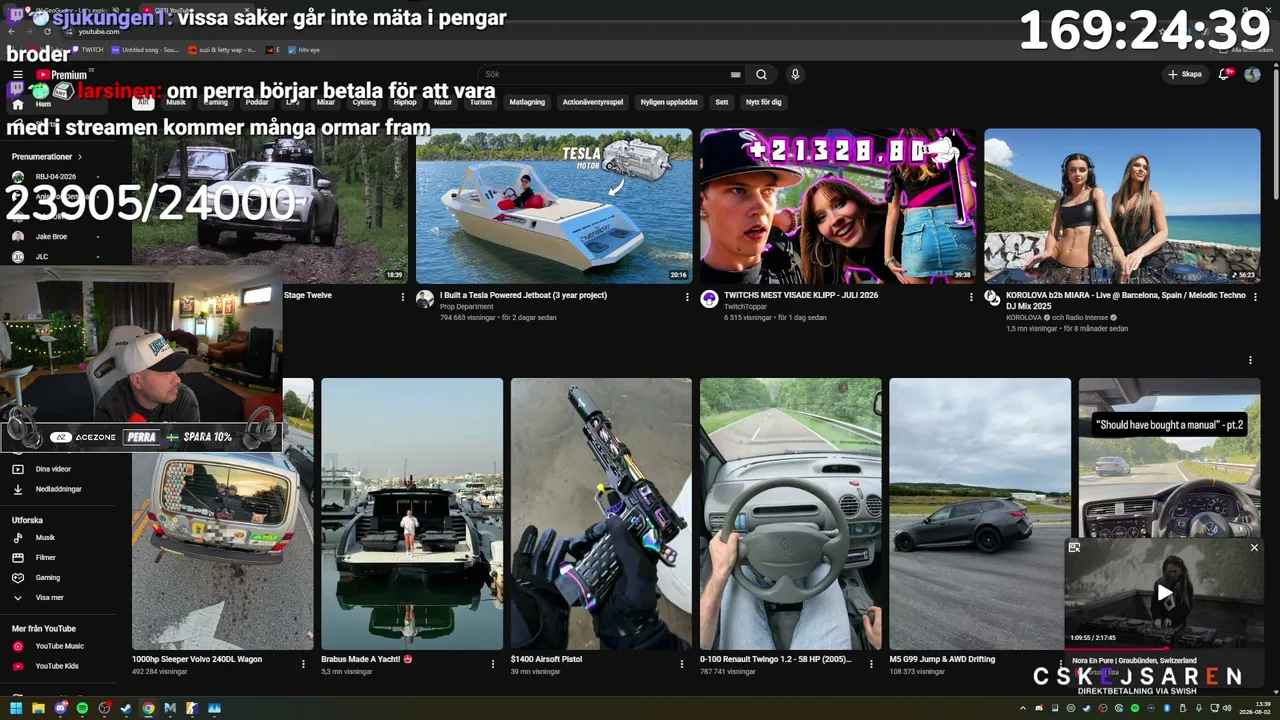Viewport: 1280px width, 720px height.
Task: Open the RBJ-04-2026 subscription entry
Action: tap(56, 177)
